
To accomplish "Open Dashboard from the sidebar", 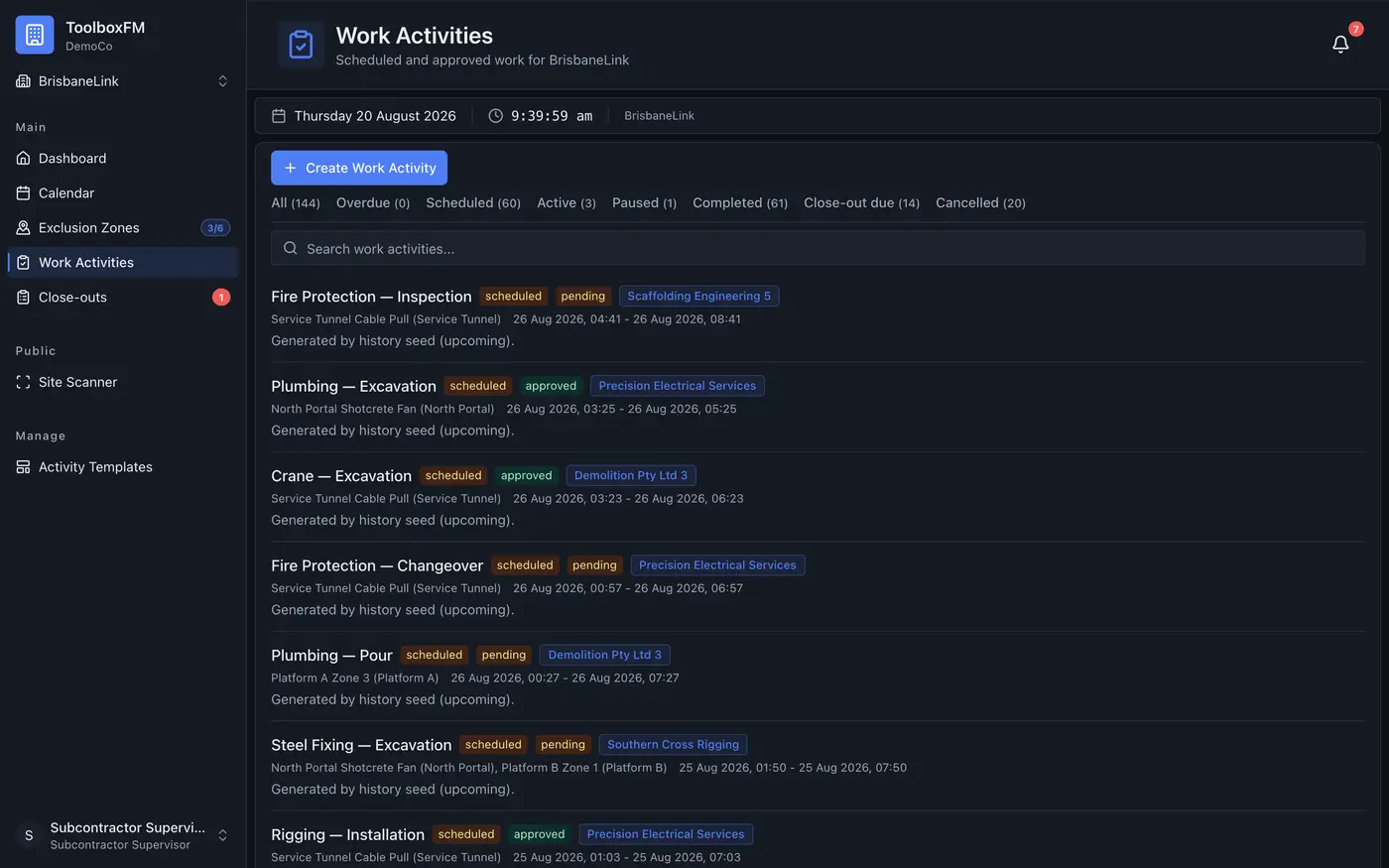I will pos(123,158).
